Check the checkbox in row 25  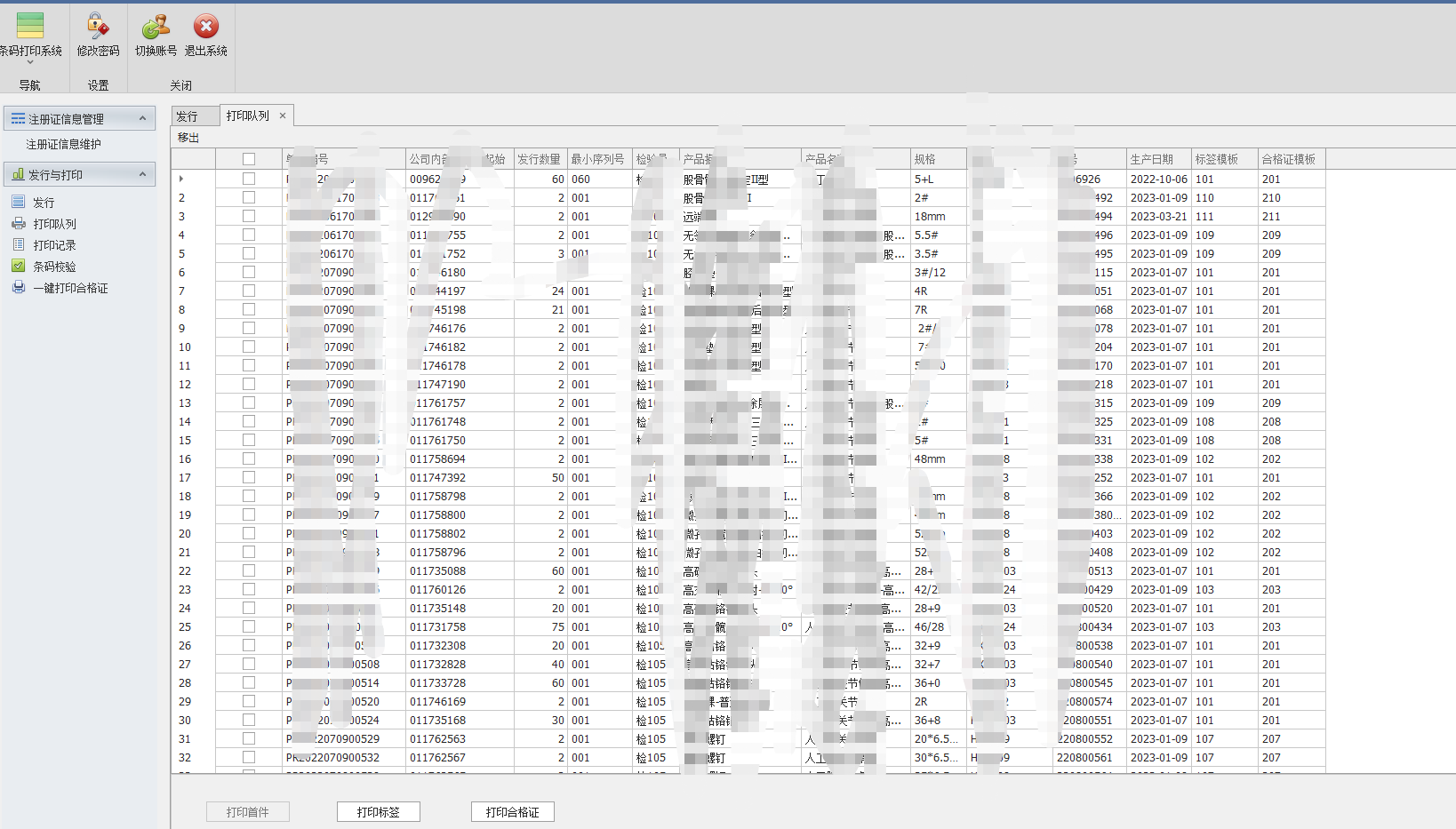249,626
